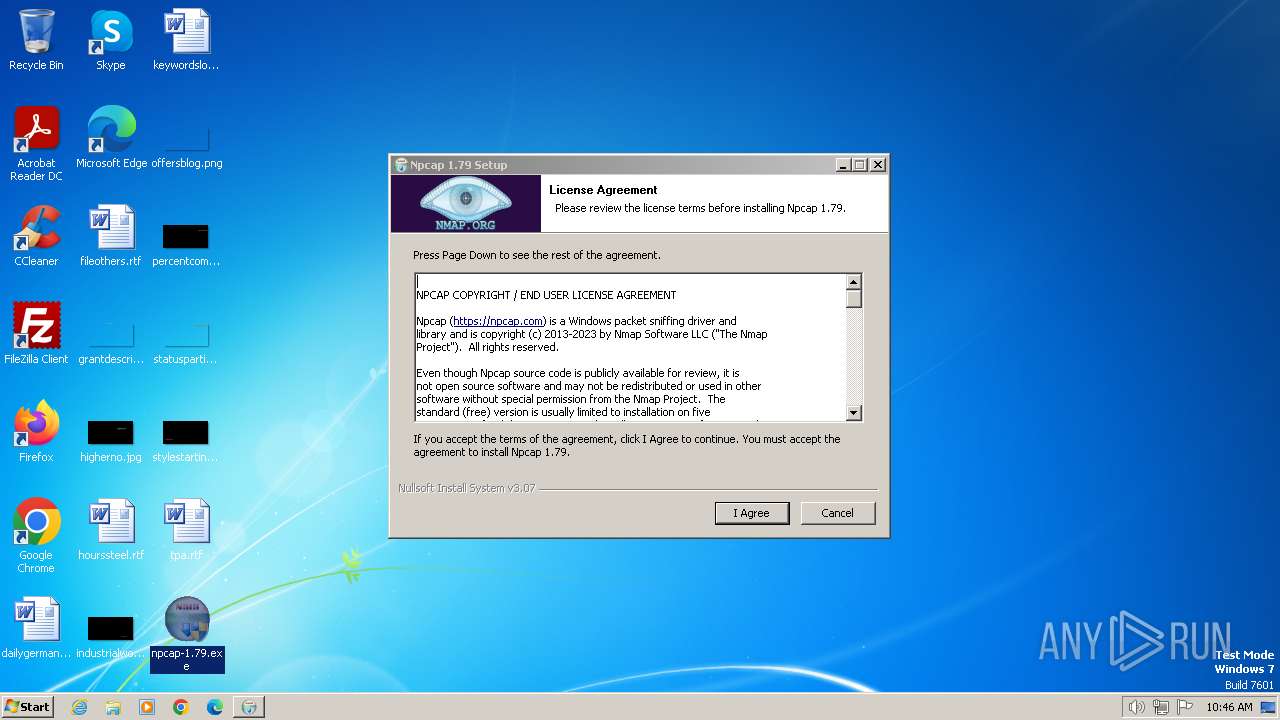Open Windows Explorer folder in taskbar
Screen dimensions: 1280x720
[x=113, y=707]
